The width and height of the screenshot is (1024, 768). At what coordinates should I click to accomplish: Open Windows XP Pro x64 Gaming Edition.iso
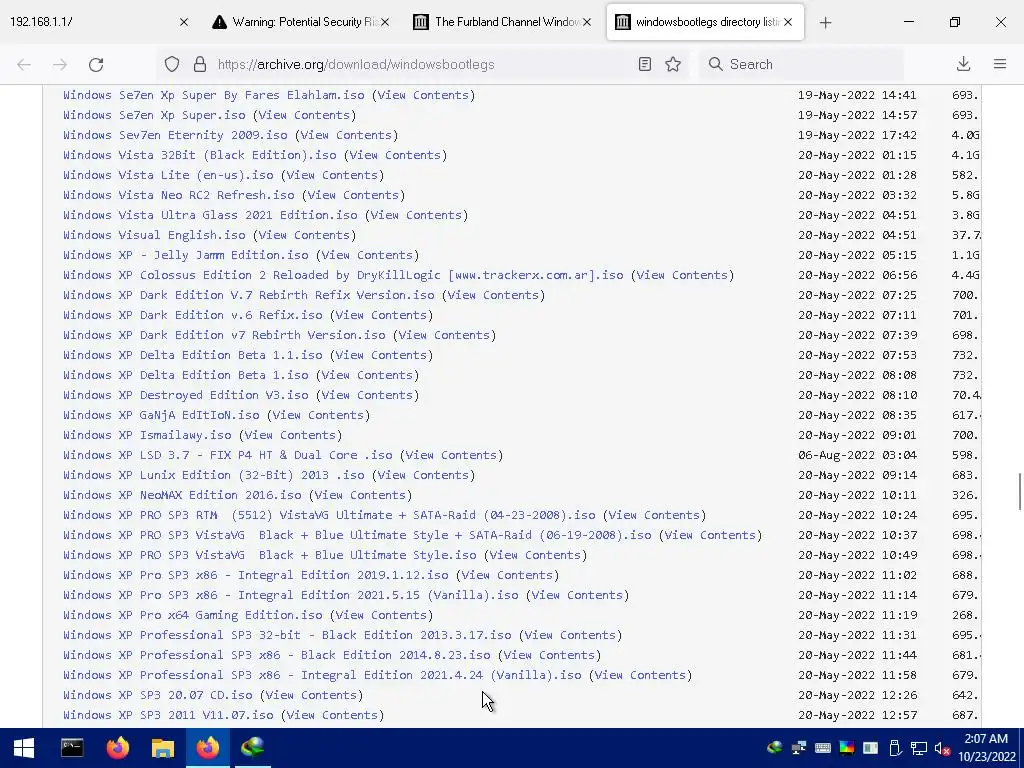click(193, 615)
